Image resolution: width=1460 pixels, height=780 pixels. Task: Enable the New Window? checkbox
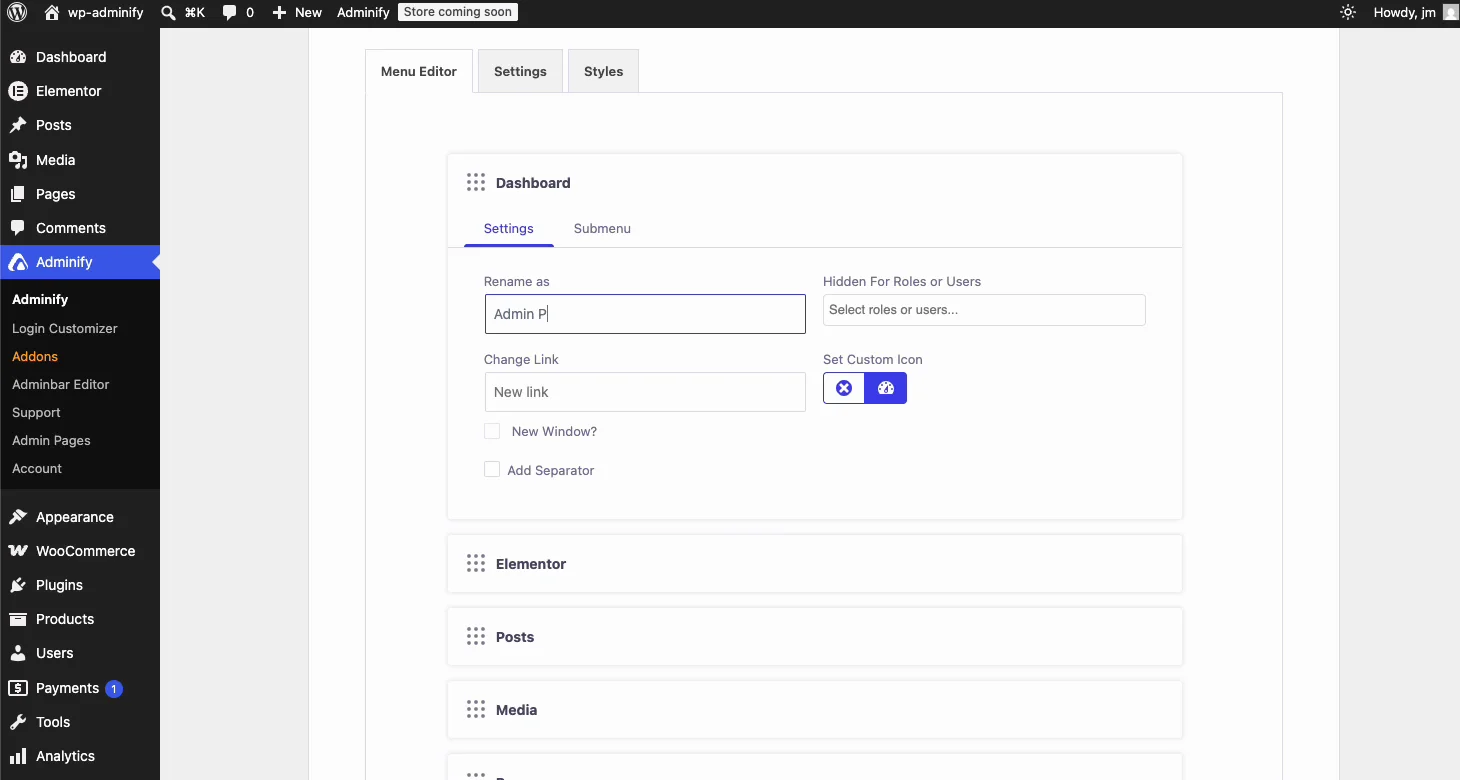pos(492,431)
